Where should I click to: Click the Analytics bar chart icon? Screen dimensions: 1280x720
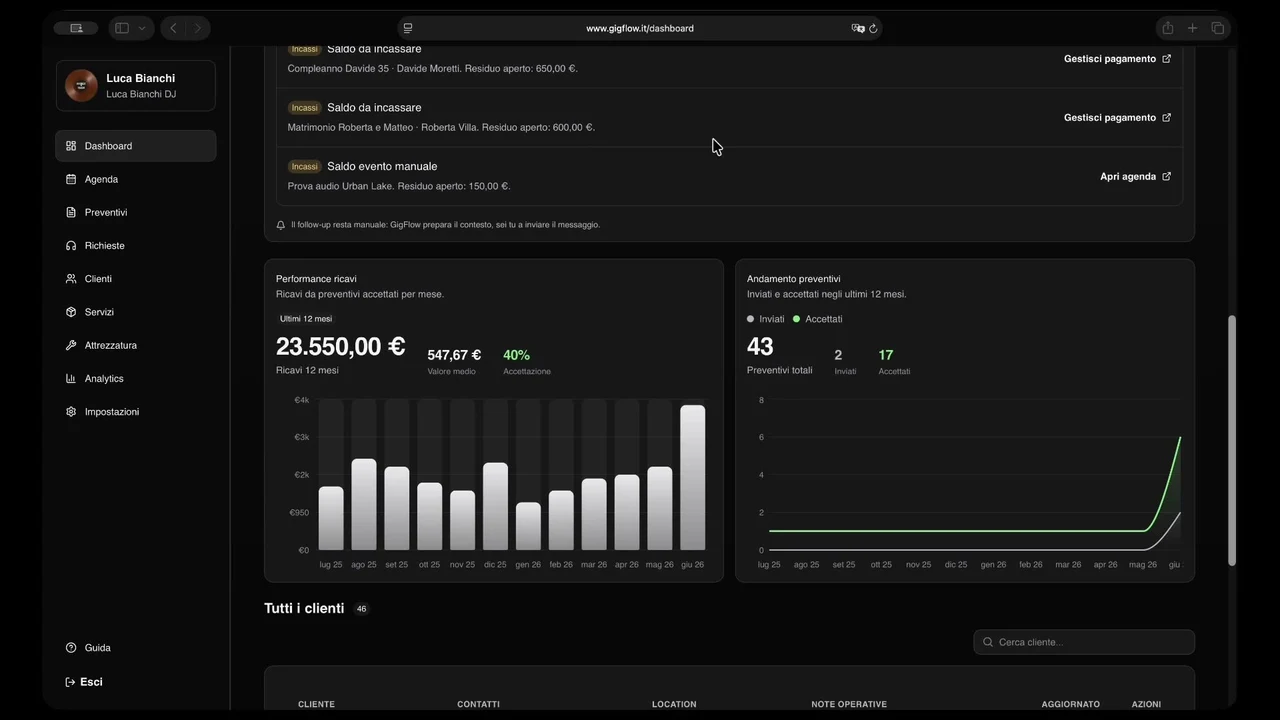point(71,378)
